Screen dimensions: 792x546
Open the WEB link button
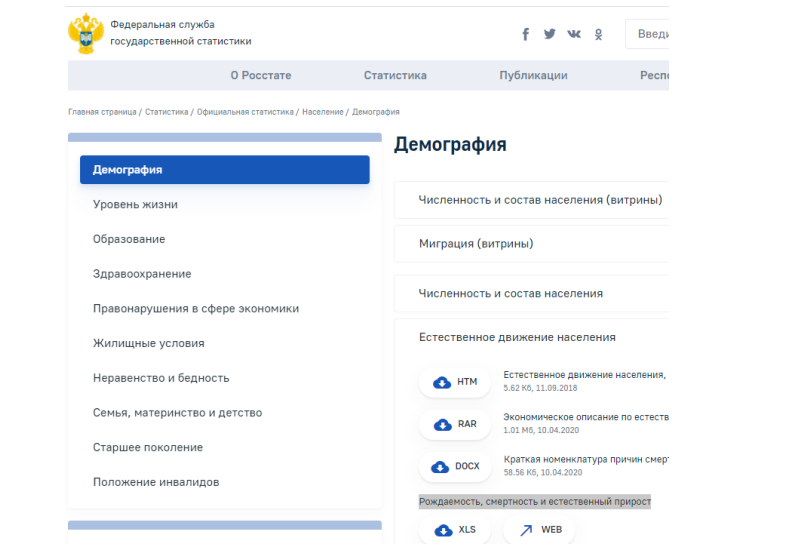(539, 530)
